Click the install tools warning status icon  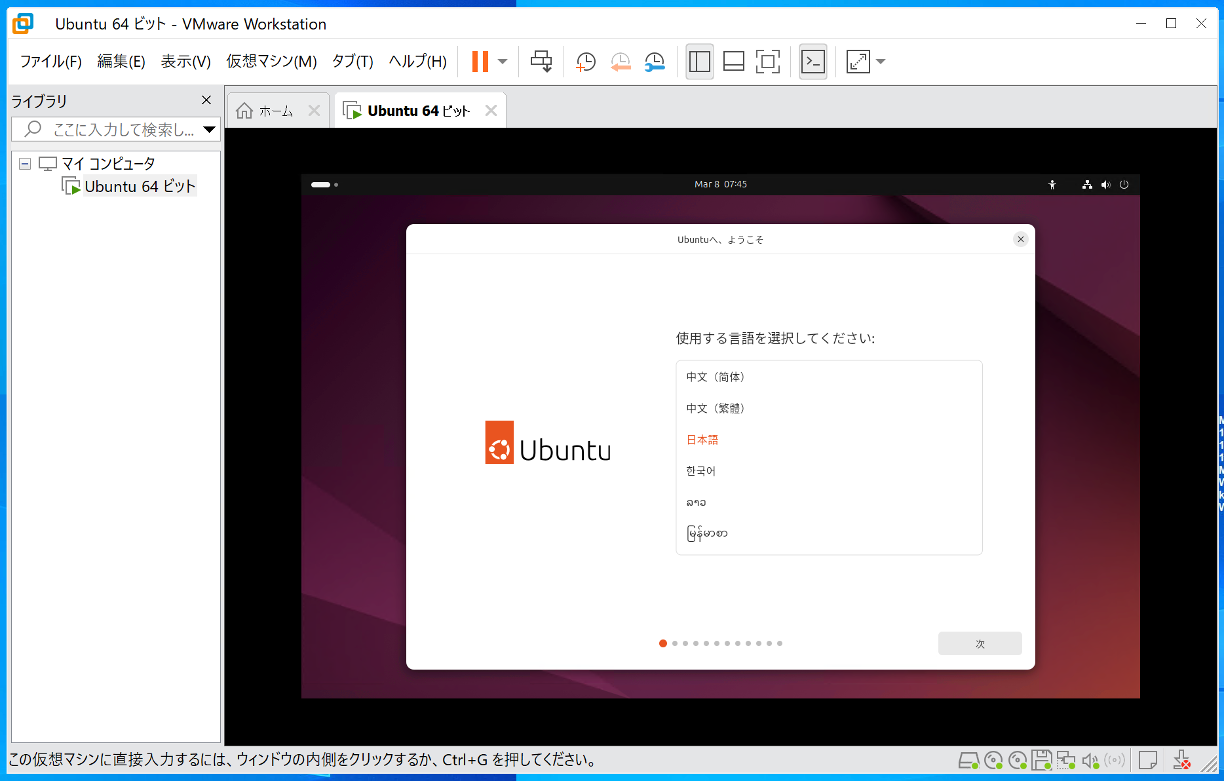(1181, 761)
